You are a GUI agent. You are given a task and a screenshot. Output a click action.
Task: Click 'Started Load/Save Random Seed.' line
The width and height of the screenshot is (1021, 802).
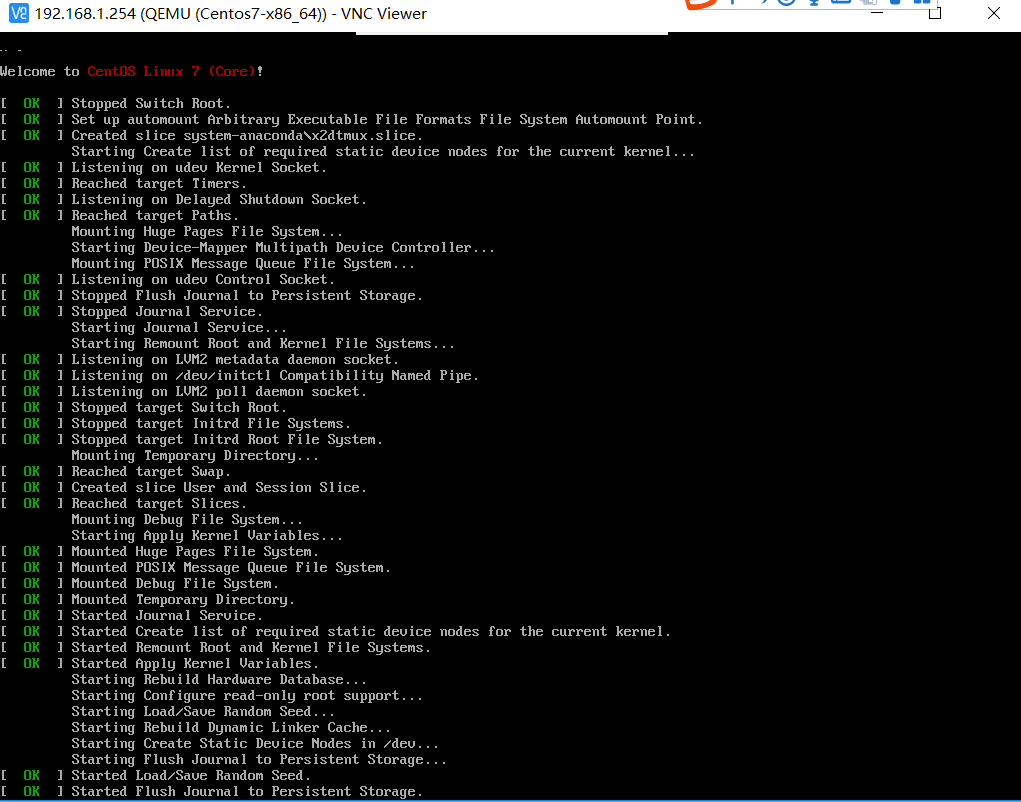(191, 776)
